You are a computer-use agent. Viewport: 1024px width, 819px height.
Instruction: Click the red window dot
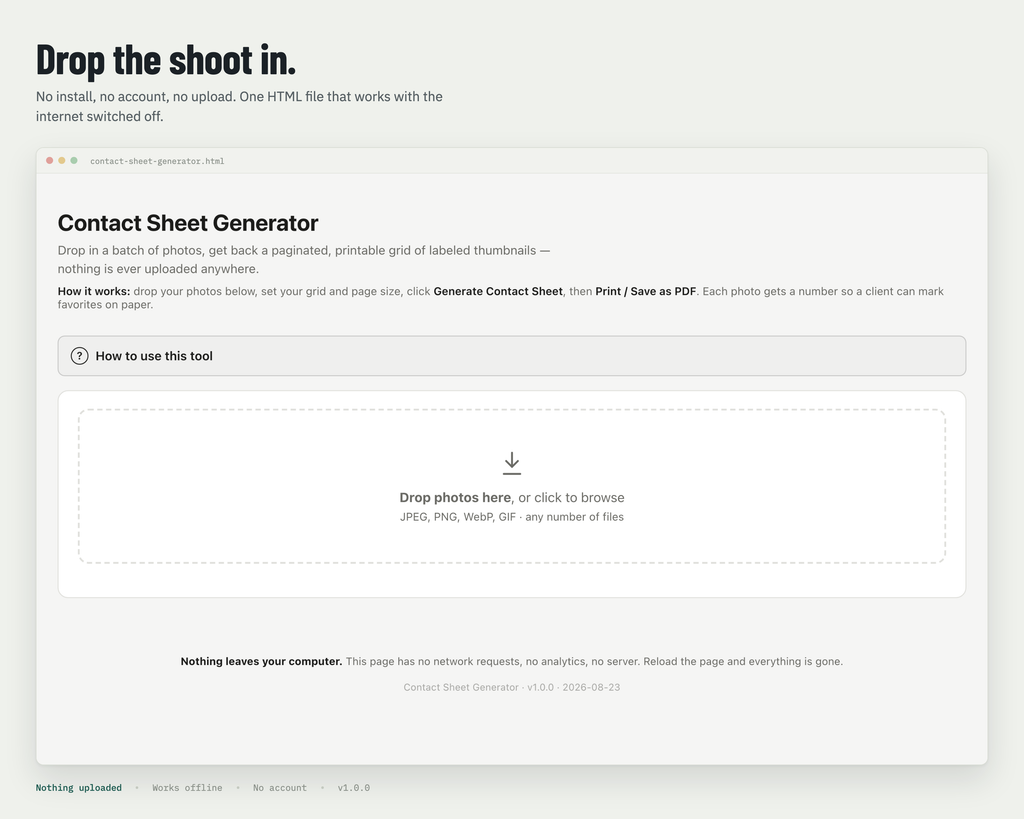tap(50, 161)
